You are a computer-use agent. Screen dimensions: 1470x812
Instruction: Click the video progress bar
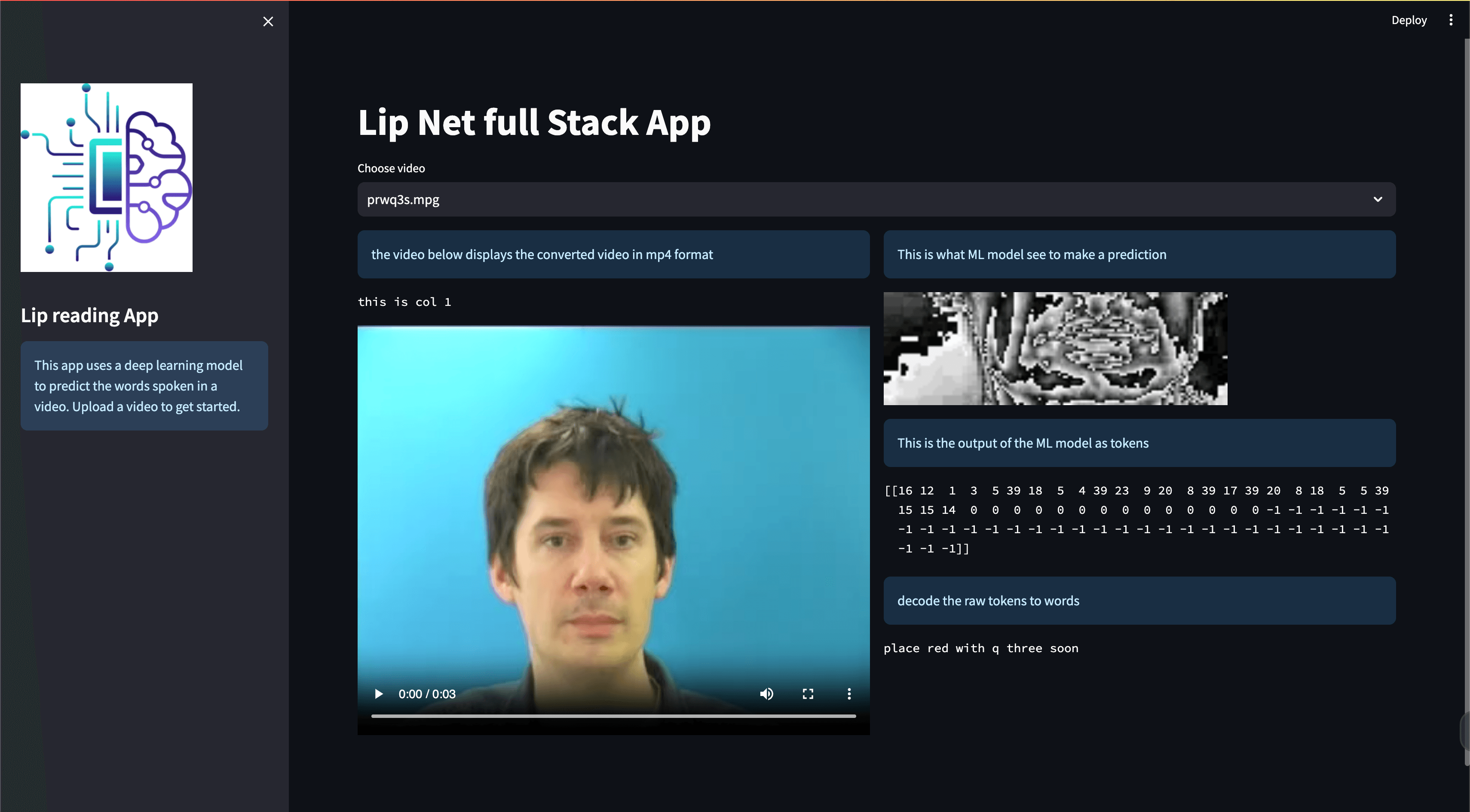click(x=613, y=716)
